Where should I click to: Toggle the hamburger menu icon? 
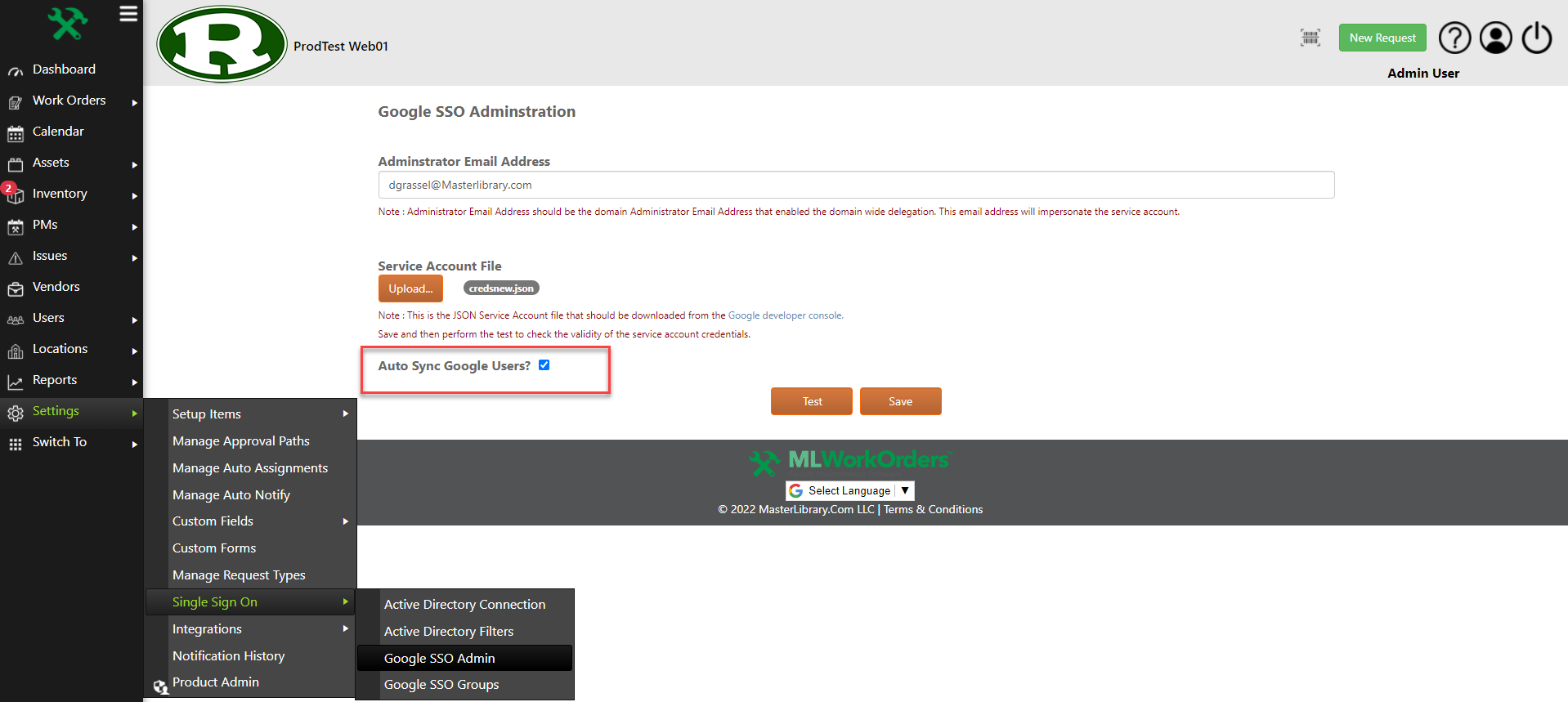[128, 14]
